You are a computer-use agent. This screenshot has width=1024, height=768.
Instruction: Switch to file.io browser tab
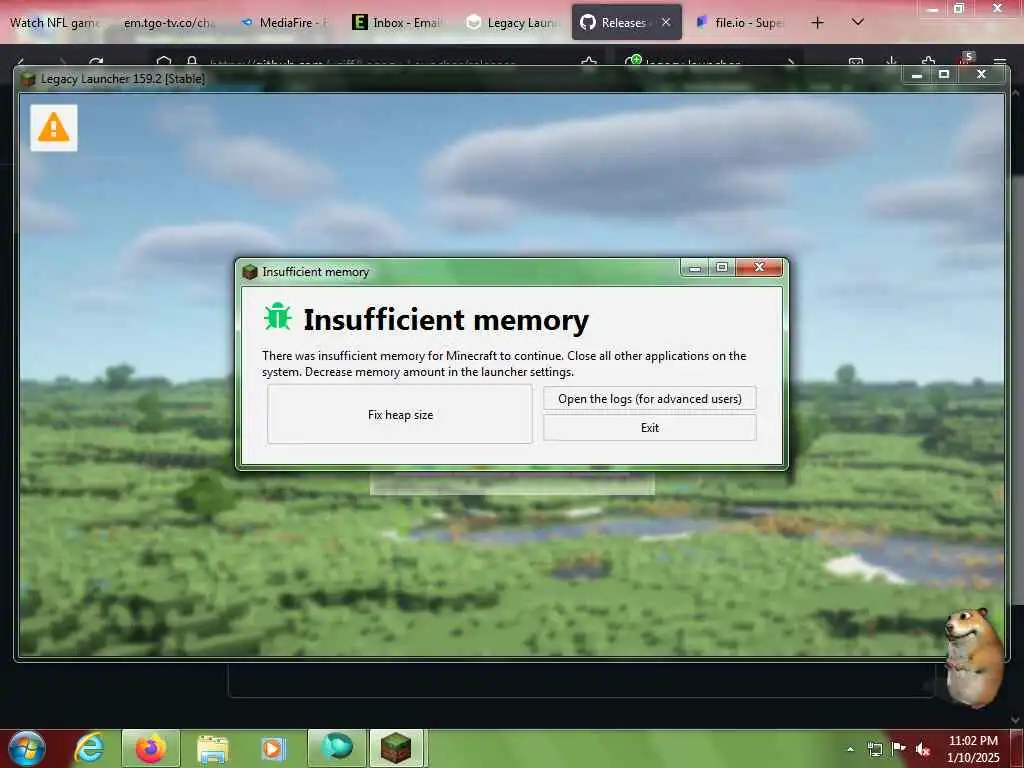741,23
